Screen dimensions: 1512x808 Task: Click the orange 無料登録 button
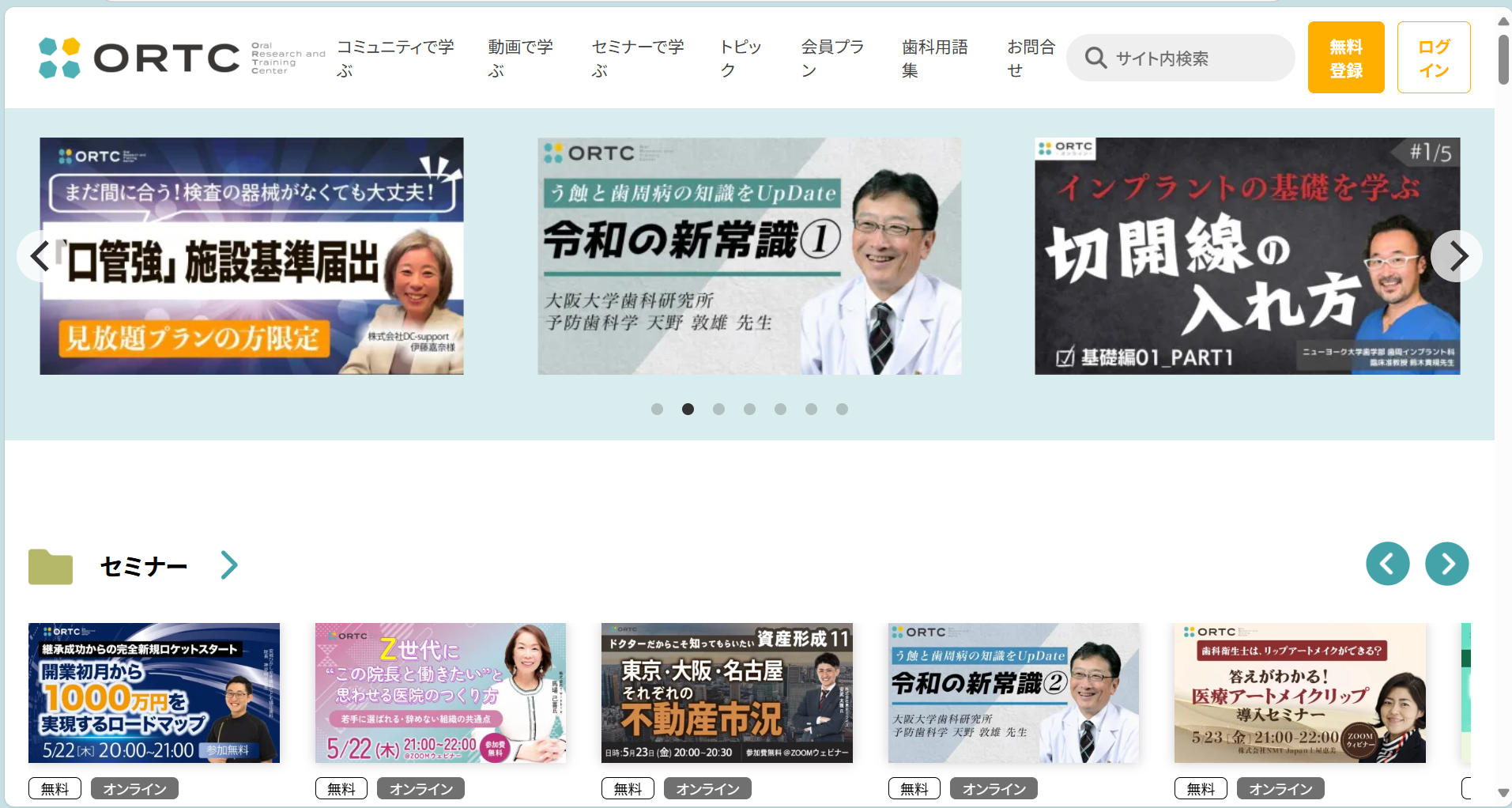(x=1345, y=58)
